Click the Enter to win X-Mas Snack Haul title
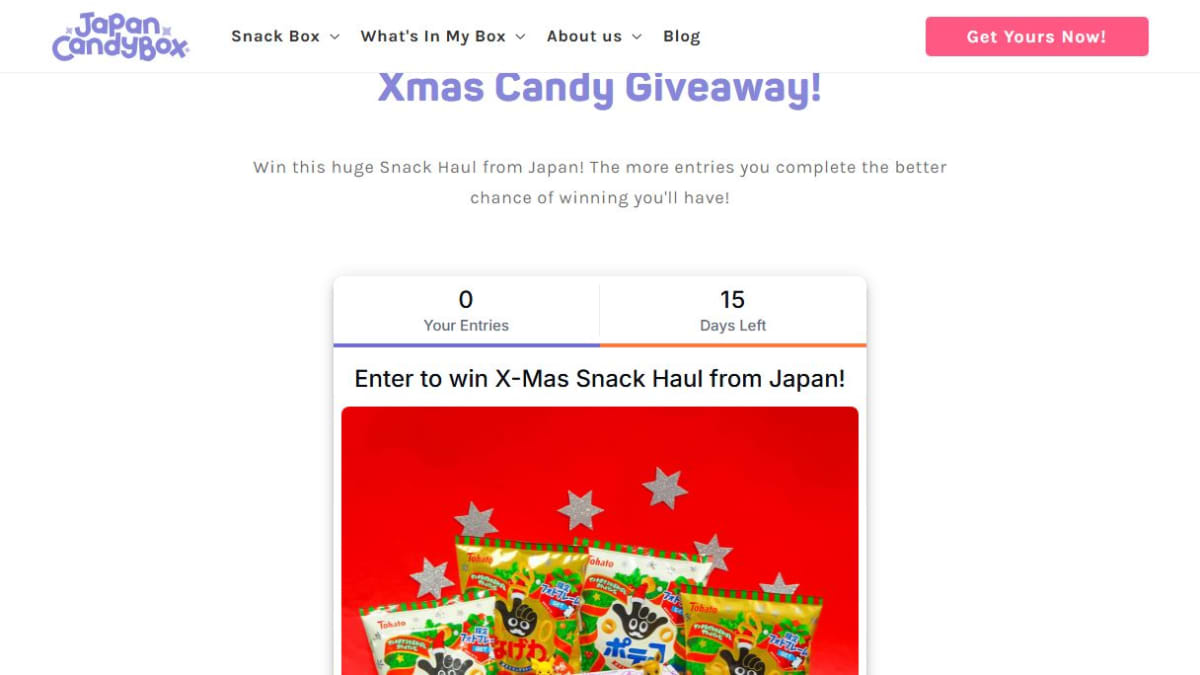The image size is (1200, 675). tap(600, 379)
